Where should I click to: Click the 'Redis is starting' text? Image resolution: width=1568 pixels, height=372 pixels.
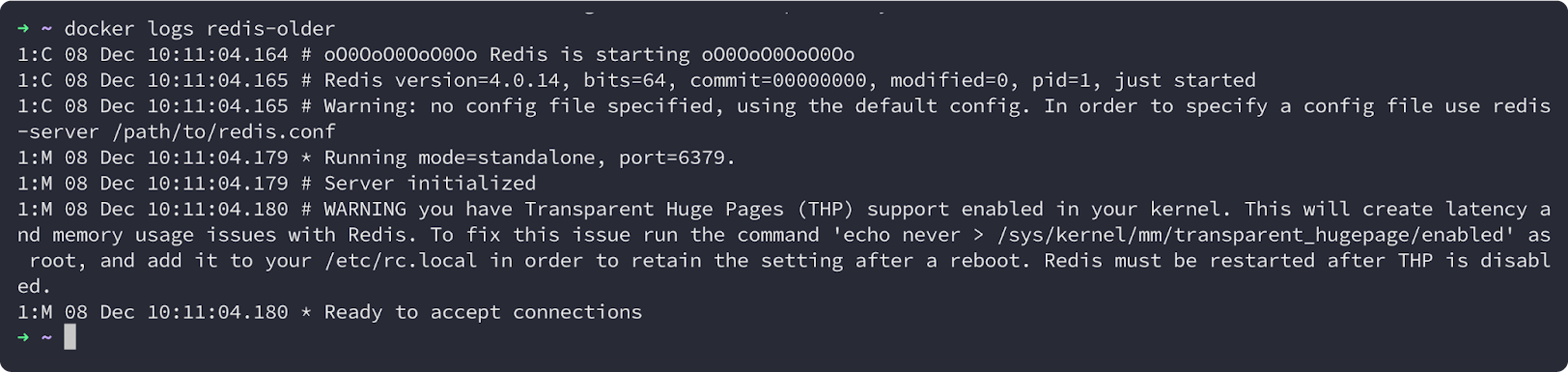(590, 54)
